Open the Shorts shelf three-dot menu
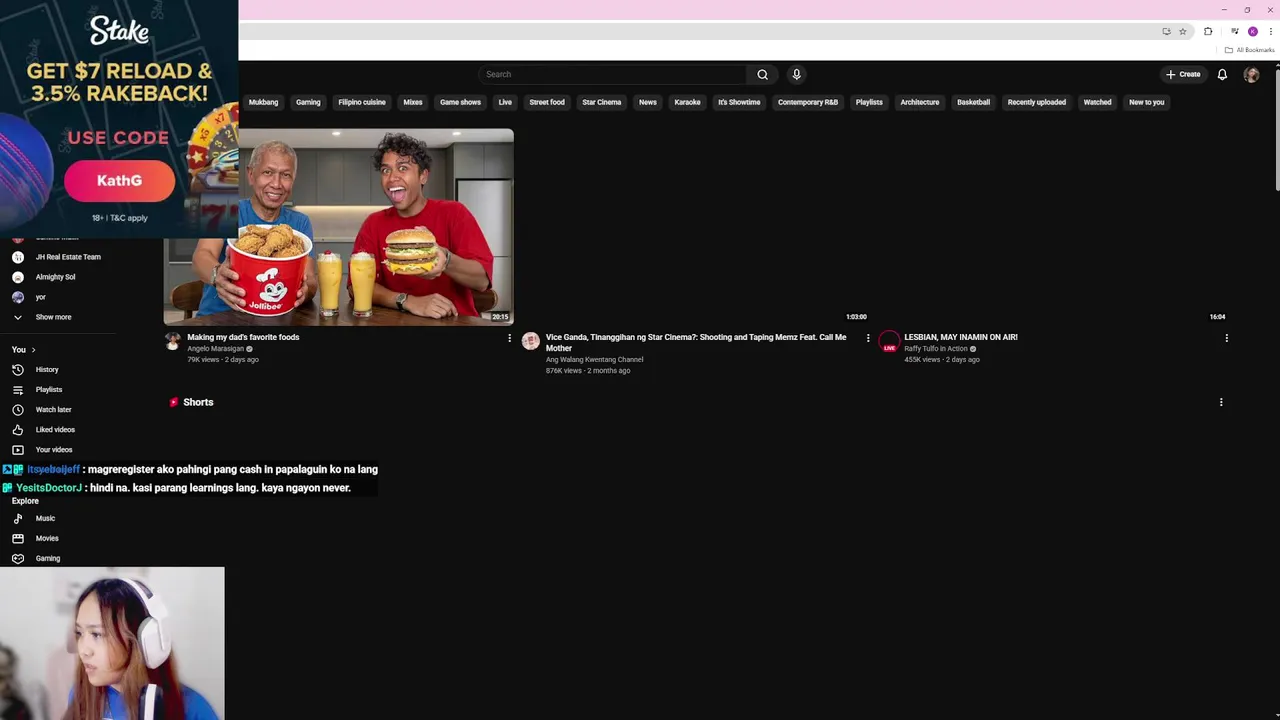The image size is (1280, 720). [x=1221, y=402]
